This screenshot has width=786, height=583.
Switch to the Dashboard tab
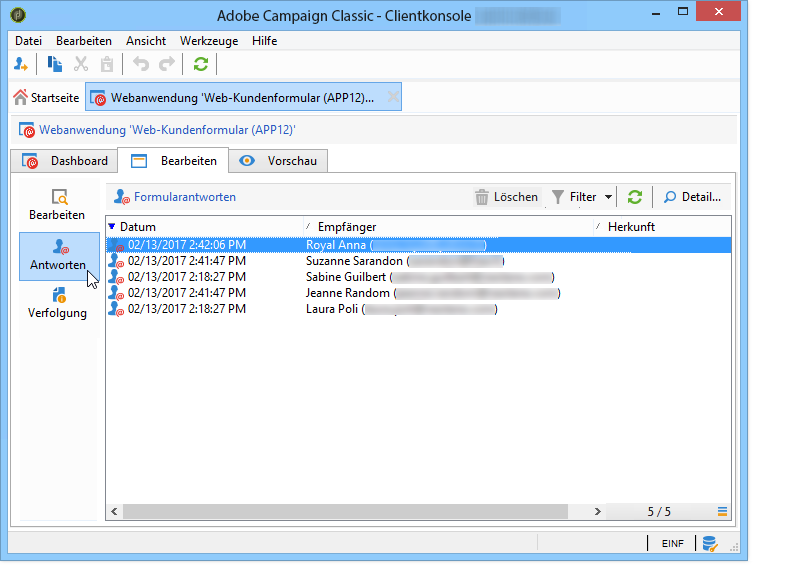pyautogui.click(x=65, y=161)
